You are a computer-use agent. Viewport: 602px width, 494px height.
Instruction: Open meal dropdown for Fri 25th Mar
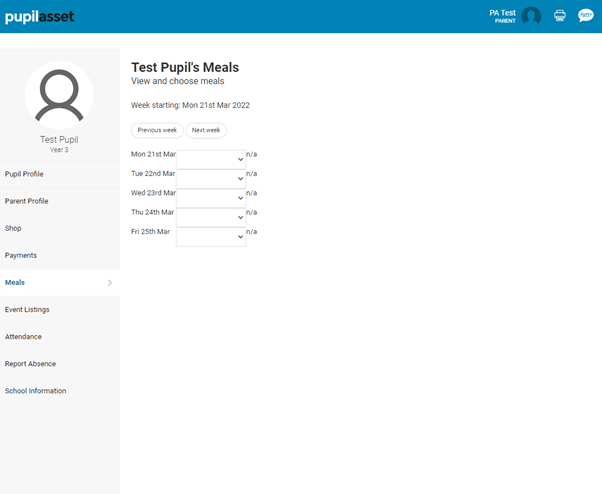click(211, 237)
